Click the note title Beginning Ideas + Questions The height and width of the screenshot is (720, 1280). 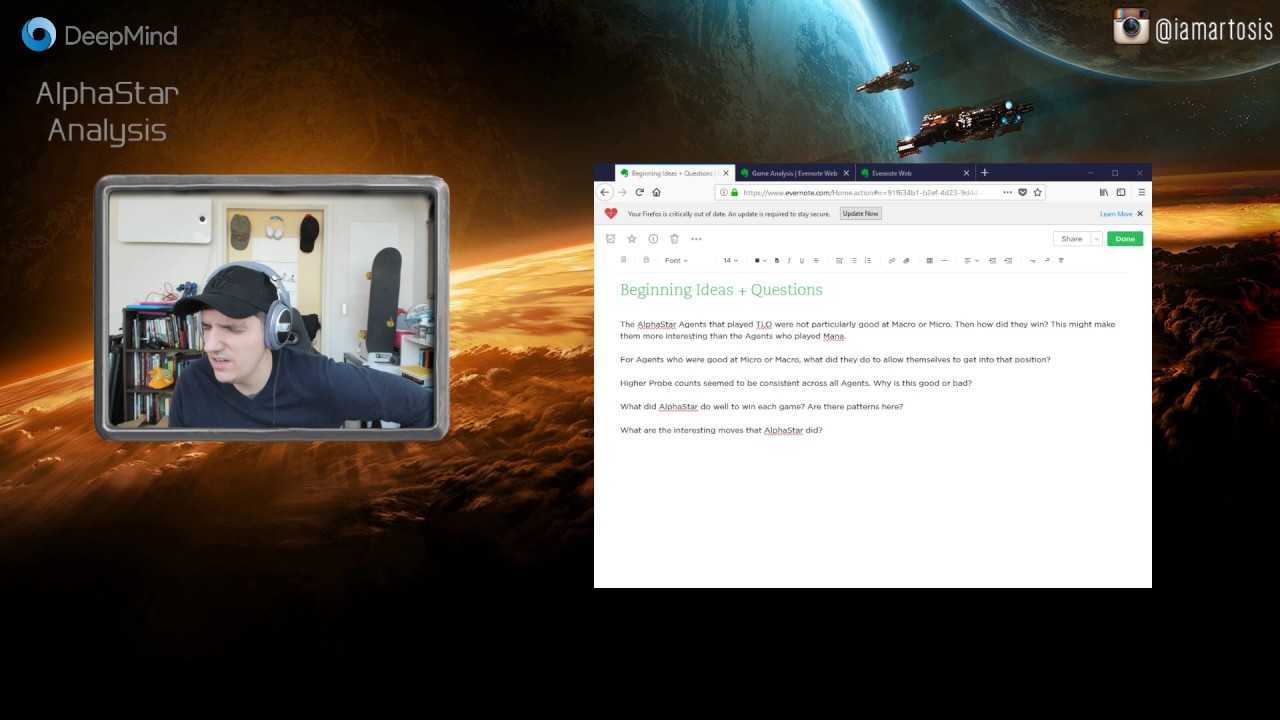pyautogui.click(x=721, y=290)
